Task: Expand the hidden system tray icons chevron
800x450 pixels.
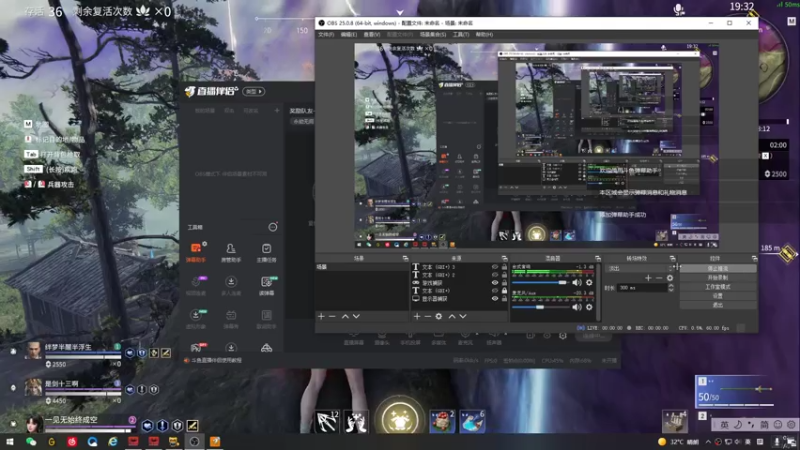Action: [x=708, y=442]
